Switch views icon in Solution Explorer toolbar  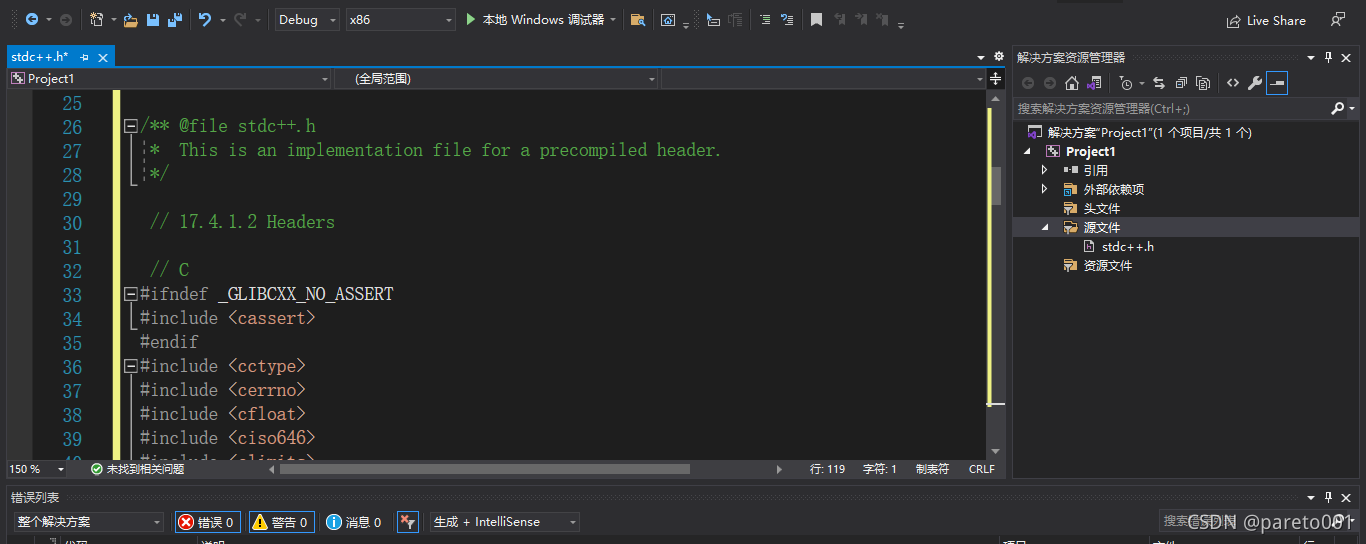point(1095,83)
